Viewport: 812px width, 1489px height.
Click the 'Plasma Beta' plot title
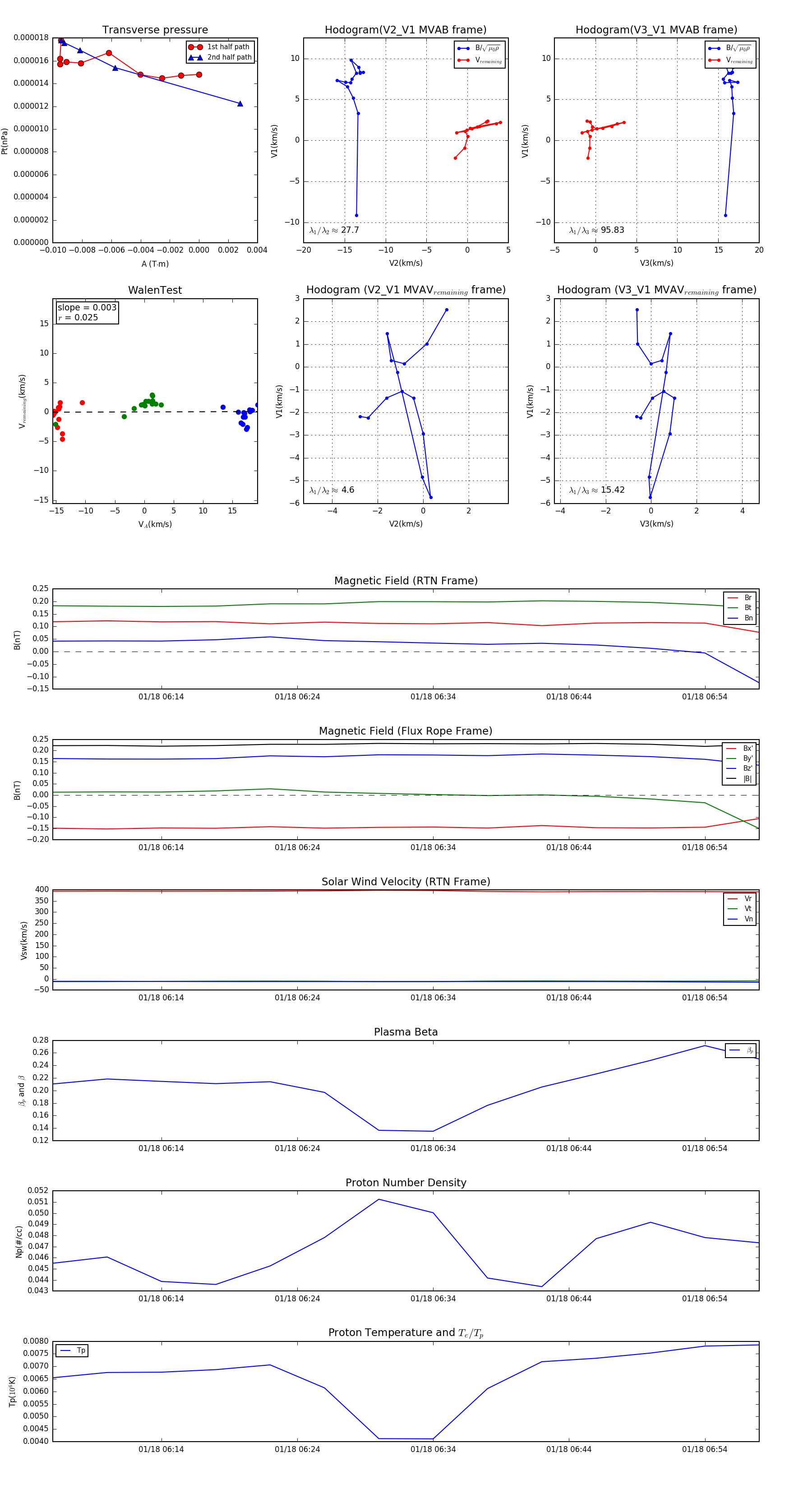406,1032
